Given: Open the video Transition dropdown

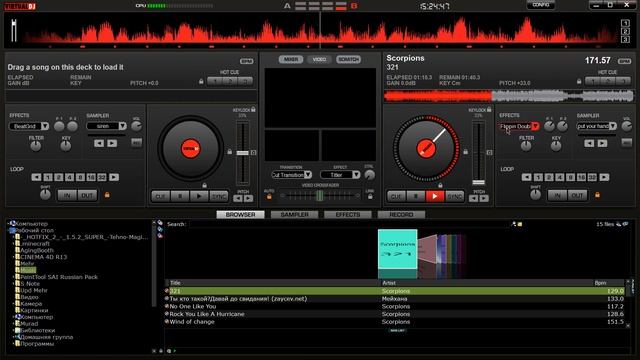Looking at the screenshot, I should pyautogui.click(x=308, y=175).
